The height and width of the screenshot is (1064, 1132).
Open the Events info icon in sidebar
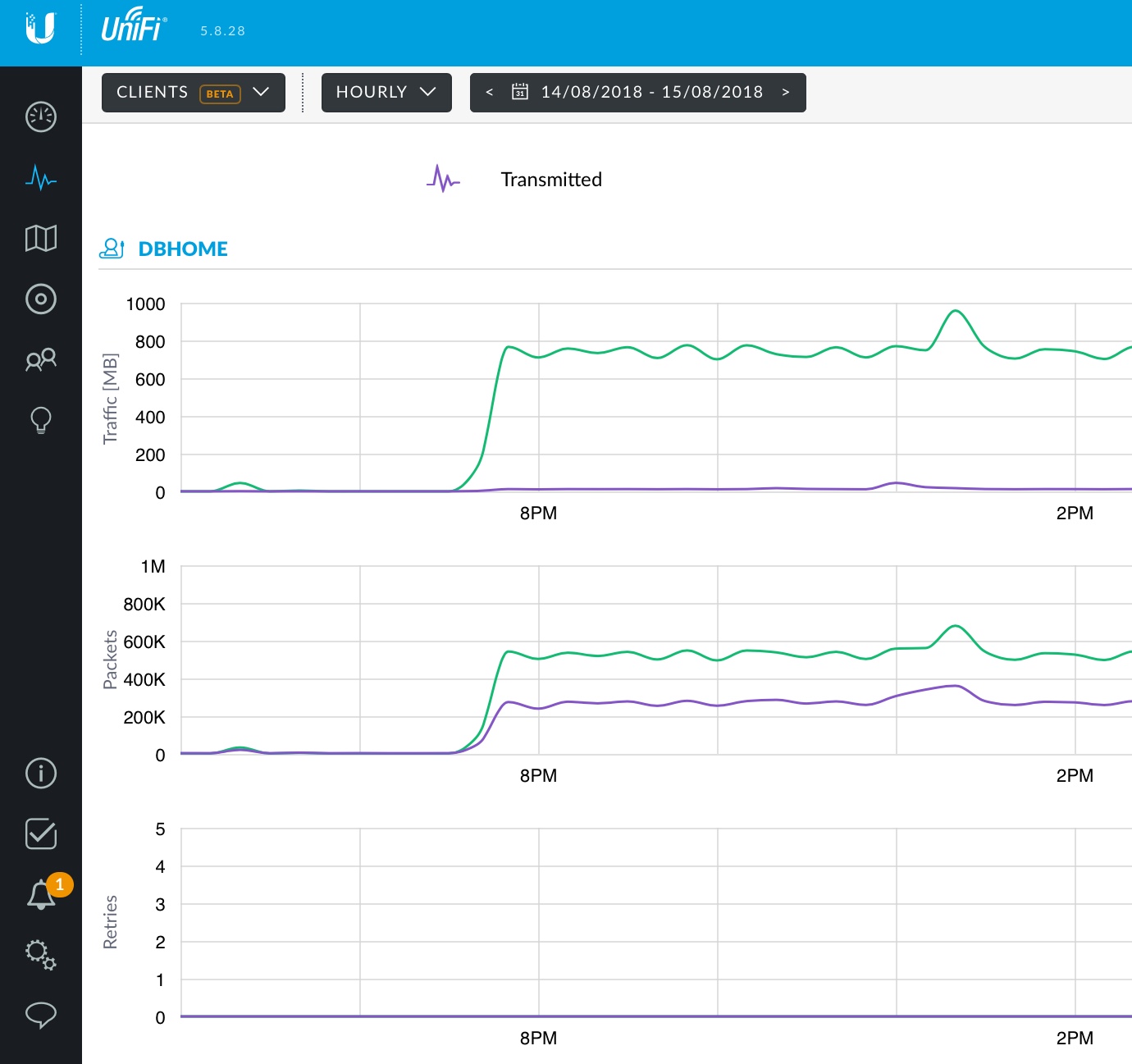[x=41, y=773]
